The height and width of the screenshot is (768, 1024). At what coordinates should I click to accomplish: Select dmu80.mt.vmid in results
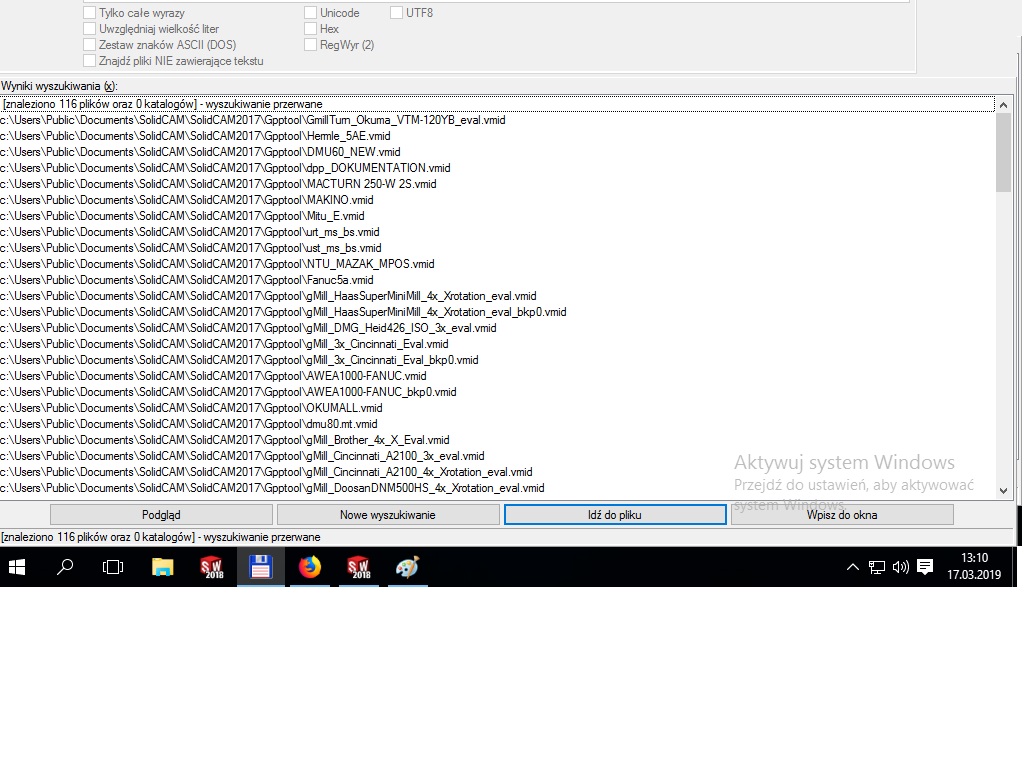[x=497, y=424]
